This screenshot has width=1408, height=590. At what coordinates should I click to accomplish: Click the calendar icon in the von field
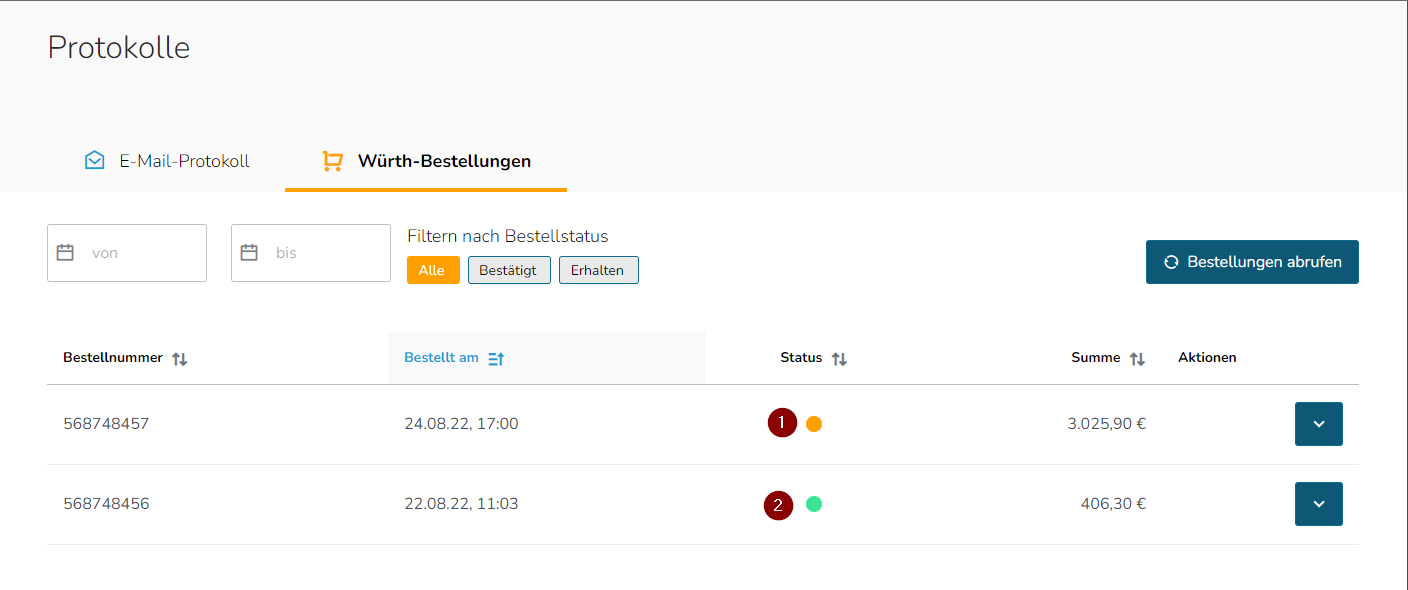click(x=65, y=253)
